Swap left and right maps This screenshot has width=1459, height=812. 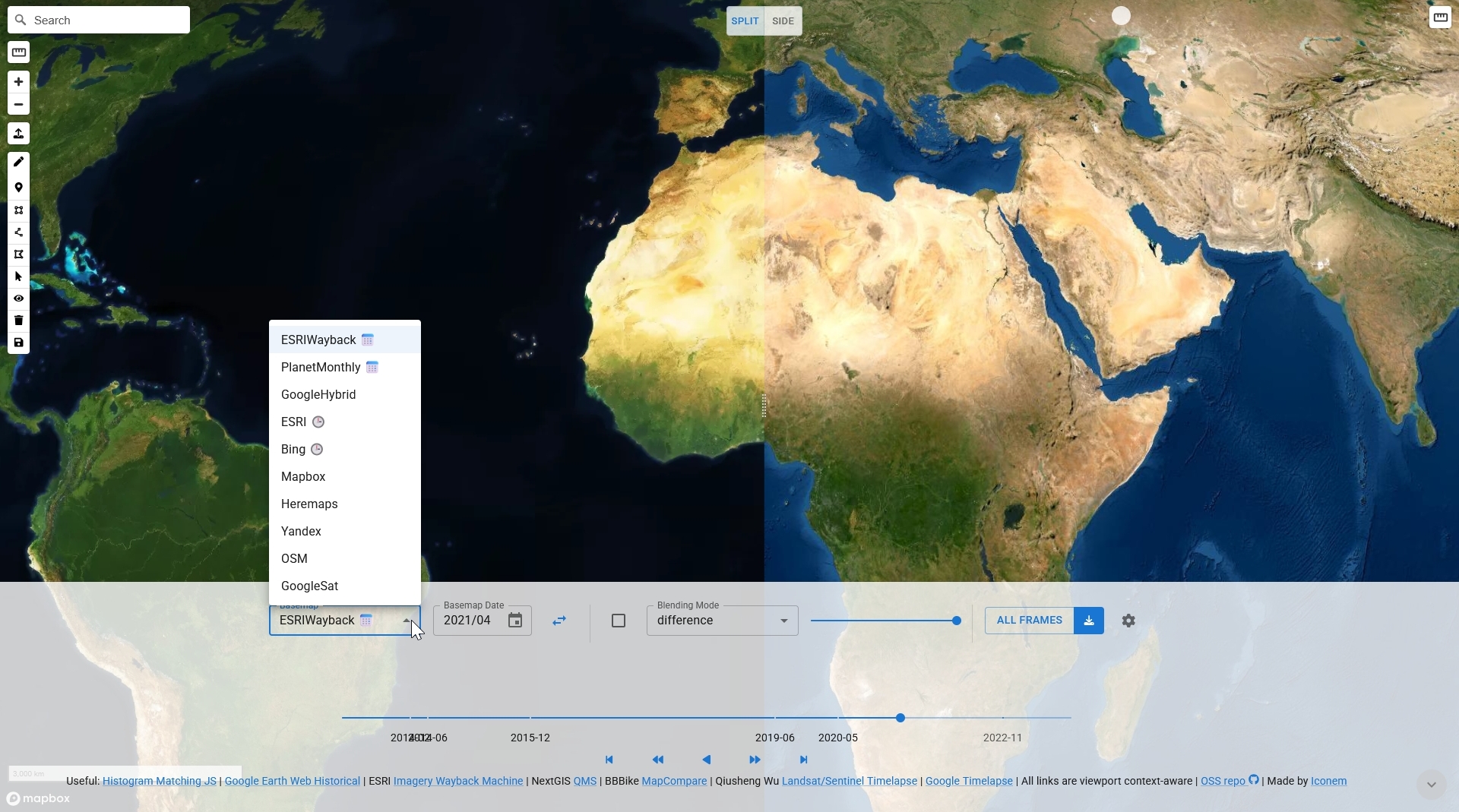tap(559, 621)
